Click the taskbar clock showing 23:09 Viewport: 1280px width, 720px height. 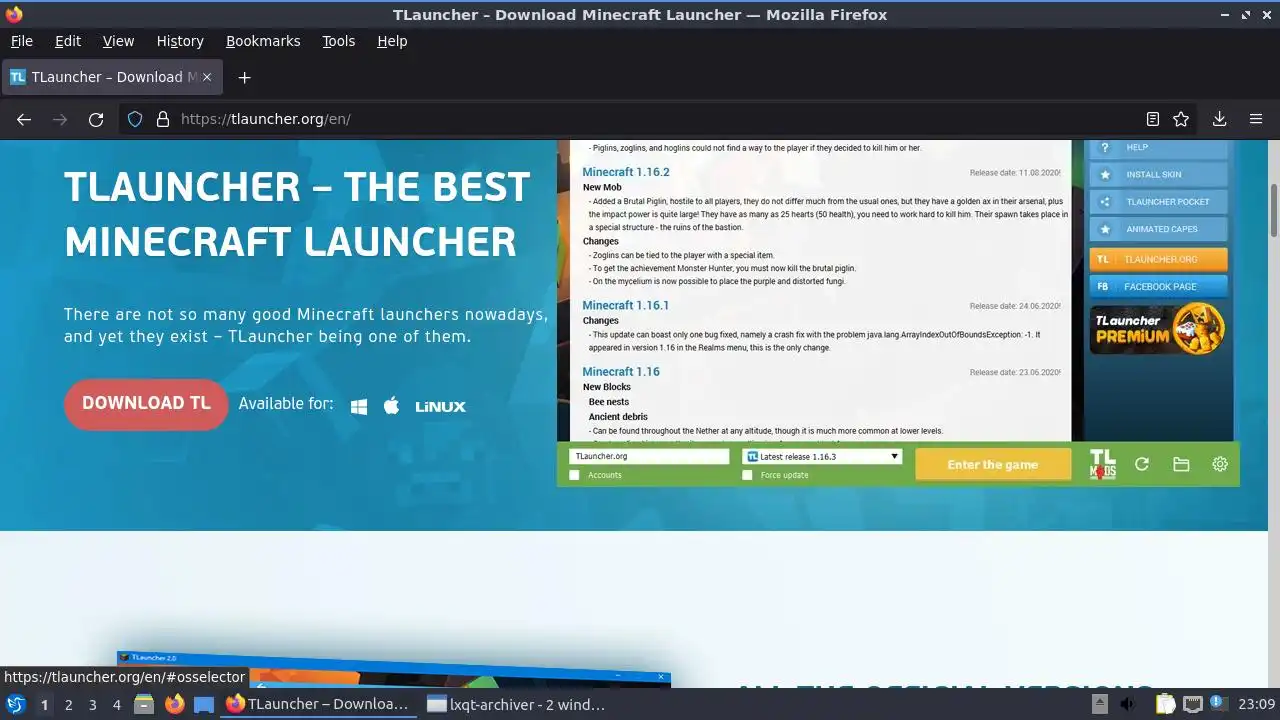click(x=1257, y=705)
